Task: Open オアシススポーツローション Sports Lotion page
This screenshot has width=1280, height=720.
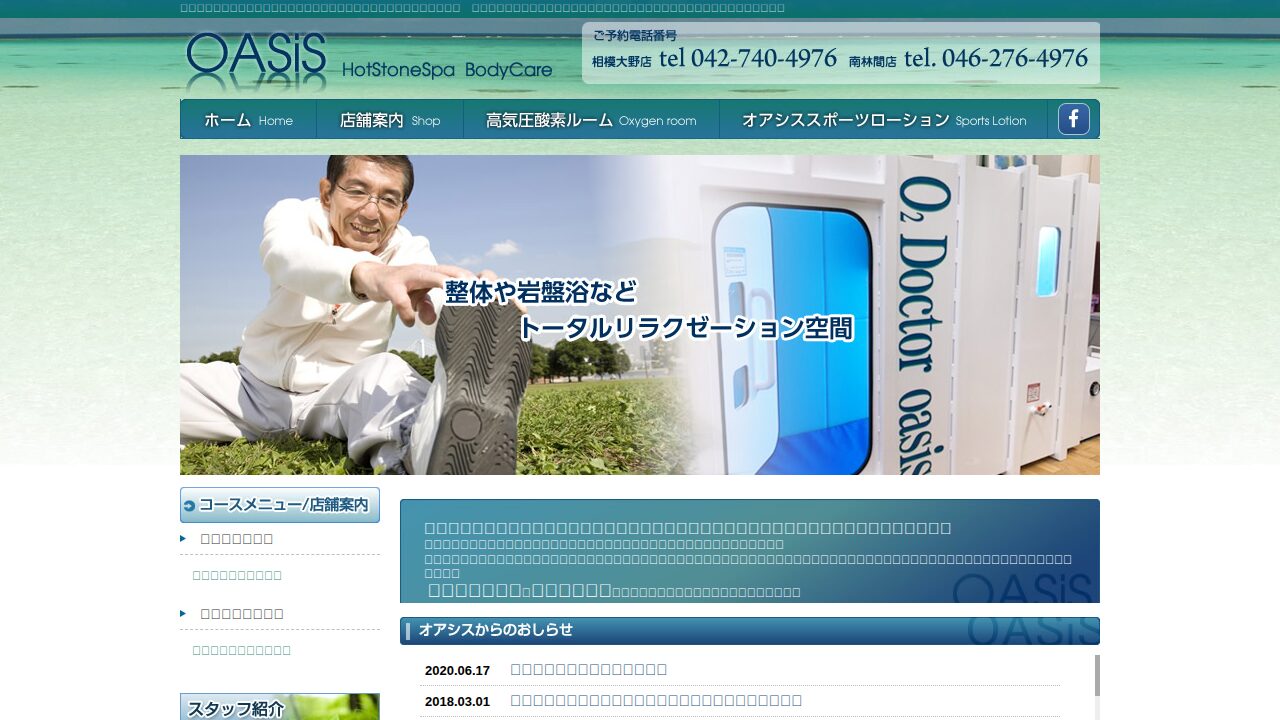Action: (883, 120)
